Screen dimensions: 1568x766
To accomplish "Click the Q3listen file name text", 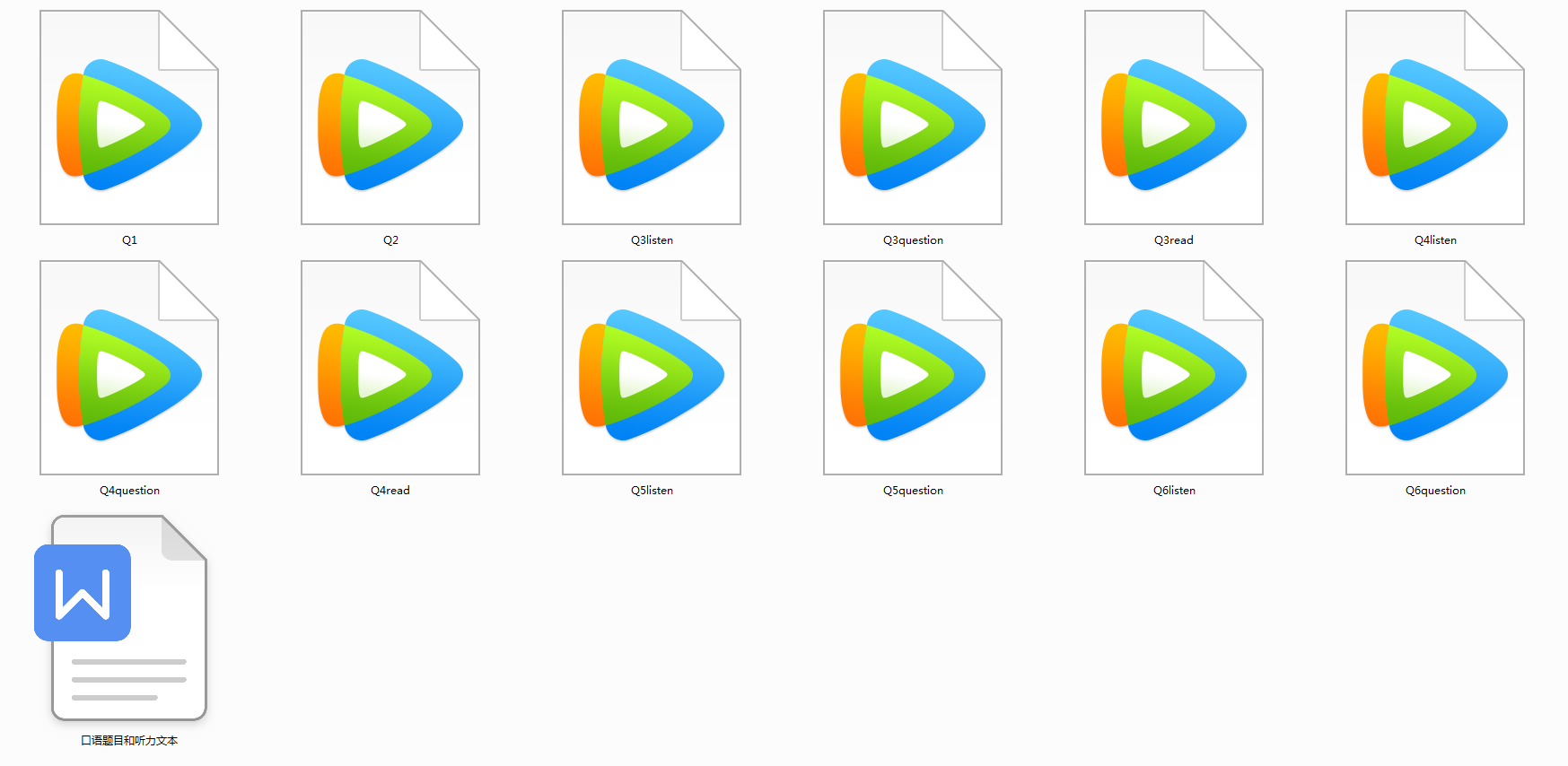I will [x=652, y=240].
